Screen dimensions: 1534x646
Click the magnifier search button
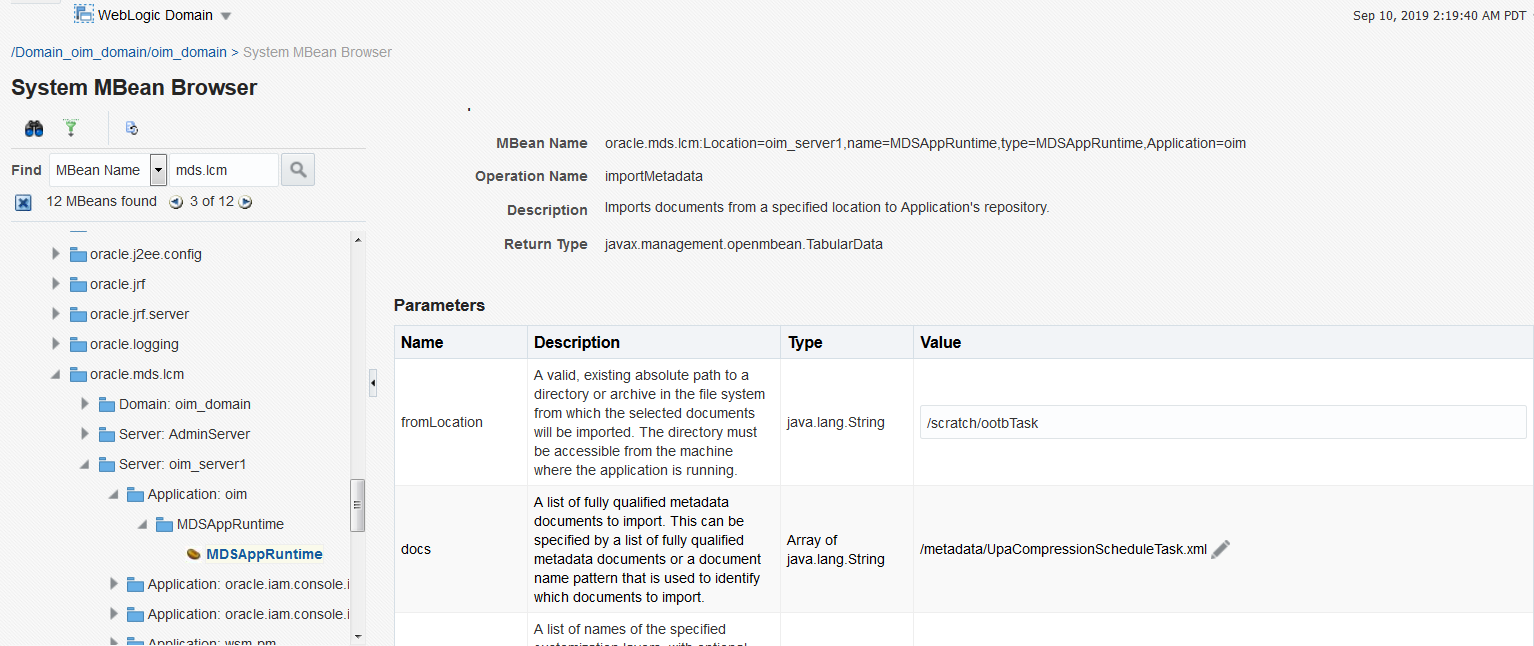pyautogui.click(x=298, y=170)
